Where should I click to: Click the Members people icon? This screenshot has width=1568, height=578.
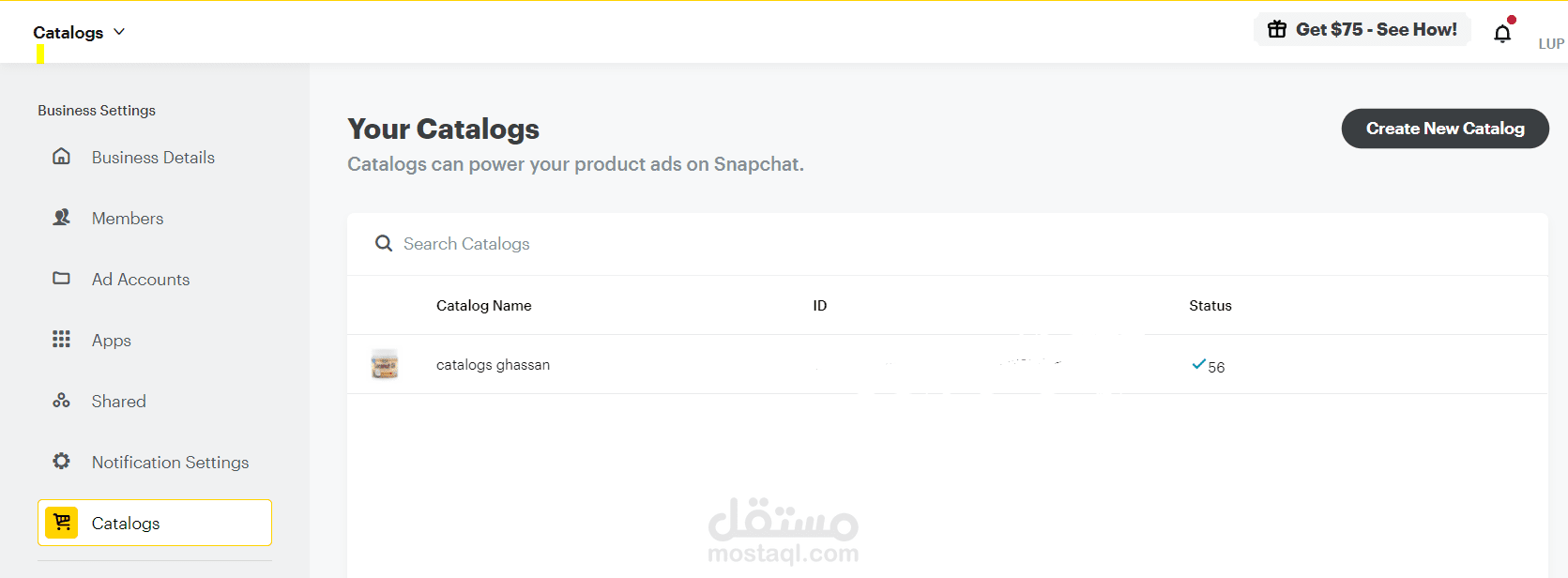coord(61,218)
